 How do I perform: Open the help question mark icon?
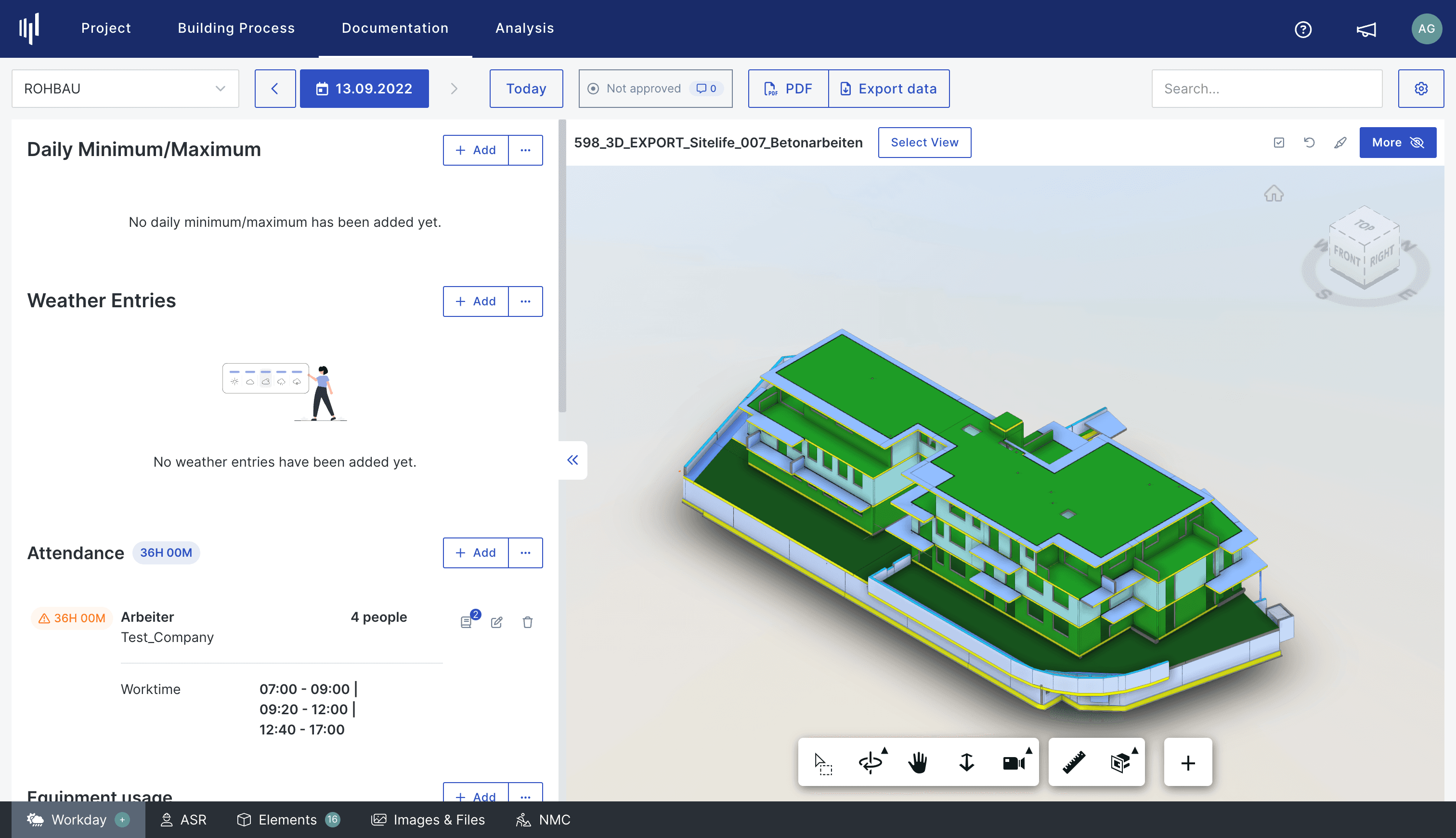pos(1303,29)
